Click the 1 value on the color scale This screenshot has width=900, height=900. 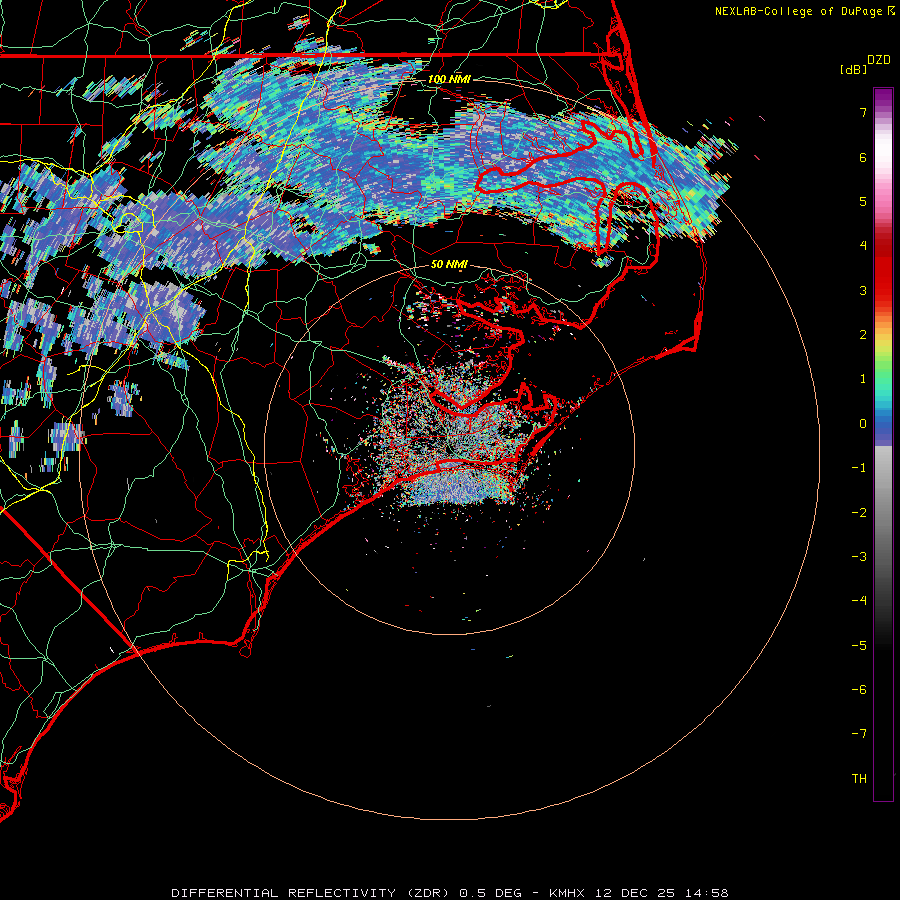click(863, 379)
